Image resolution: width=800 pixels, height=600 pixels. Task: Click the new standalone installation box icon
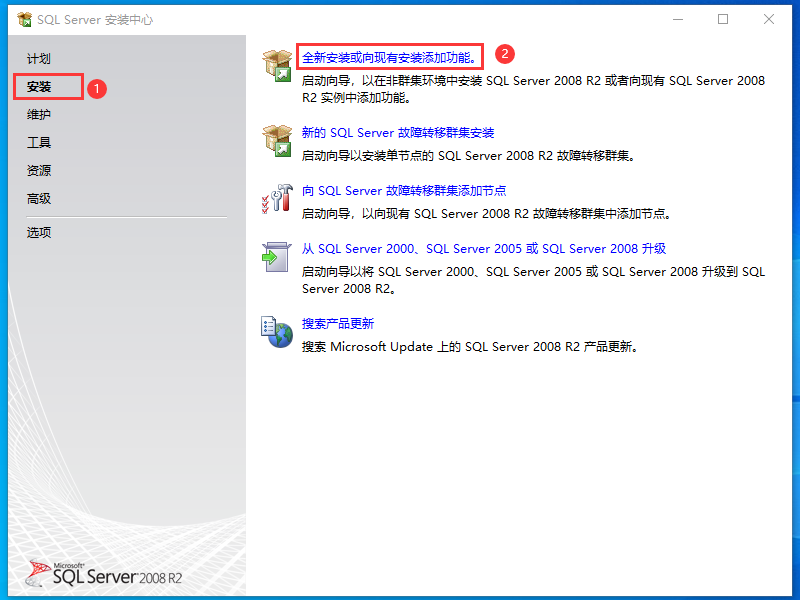tap(277, 66)
